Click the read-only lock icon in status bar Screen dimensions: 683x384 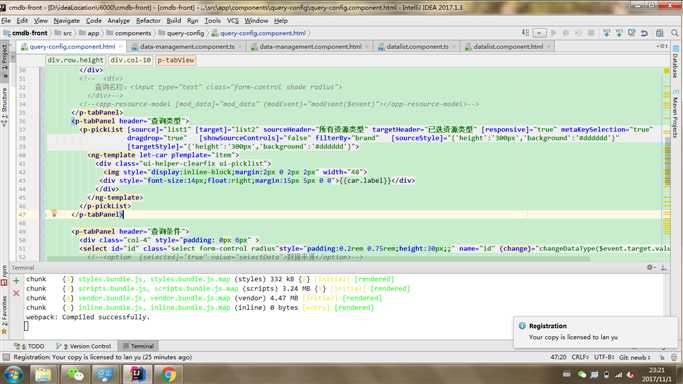pos(662,357)
